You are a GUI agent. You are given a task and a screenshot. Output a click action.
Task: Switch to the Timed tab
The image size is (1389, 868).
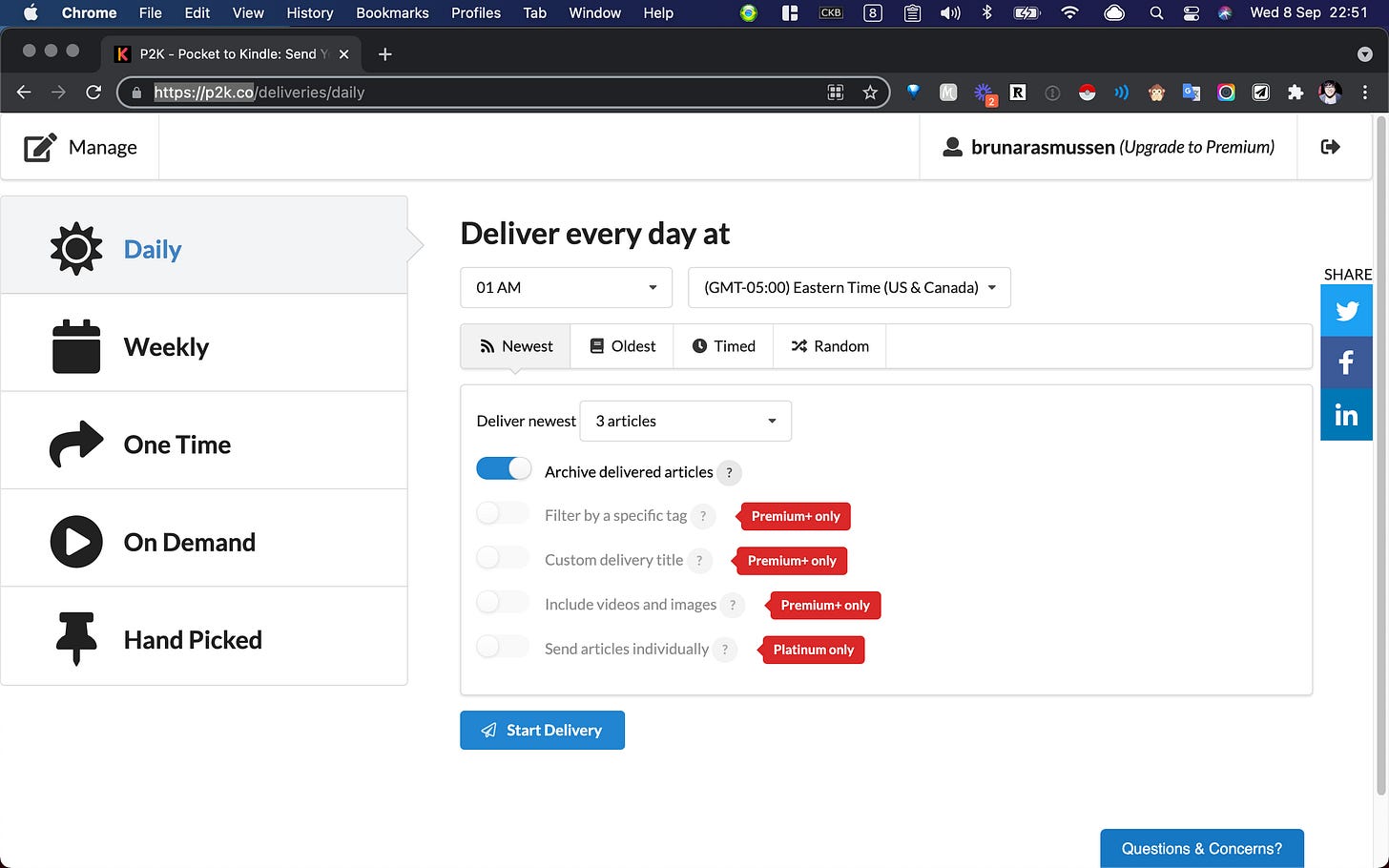tap(723, 346)
